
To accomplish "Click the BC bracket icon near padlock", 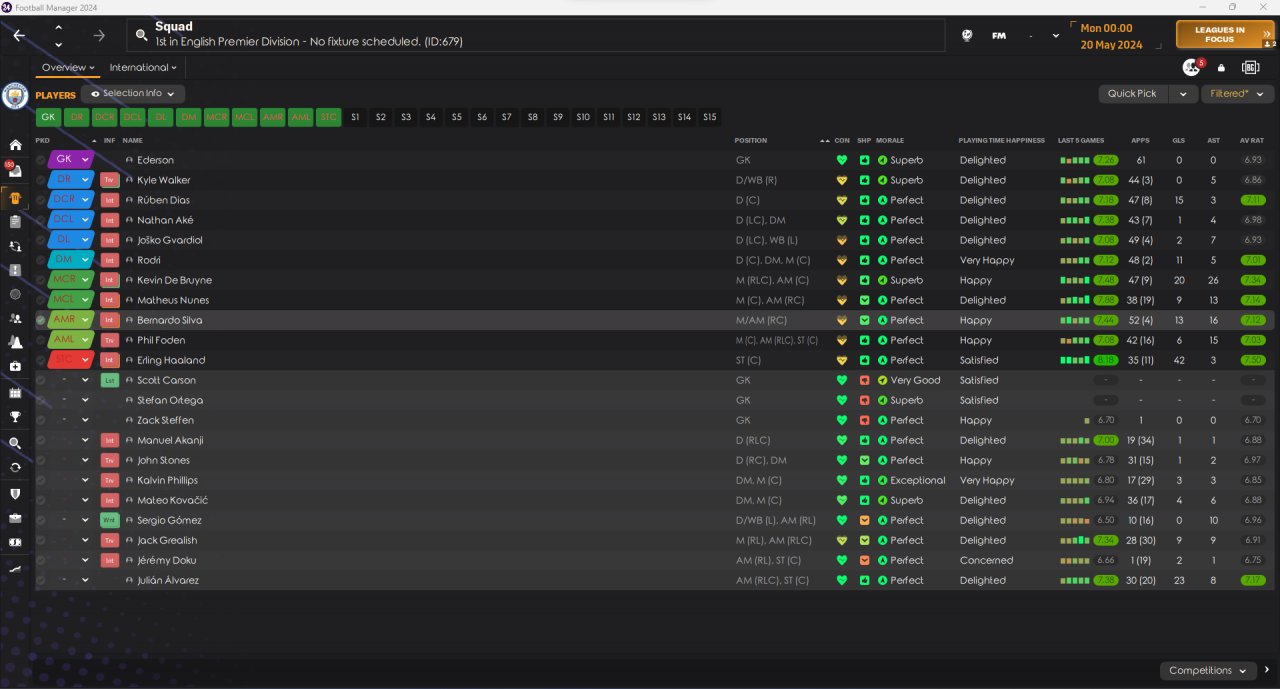I will coord(1250,67).
